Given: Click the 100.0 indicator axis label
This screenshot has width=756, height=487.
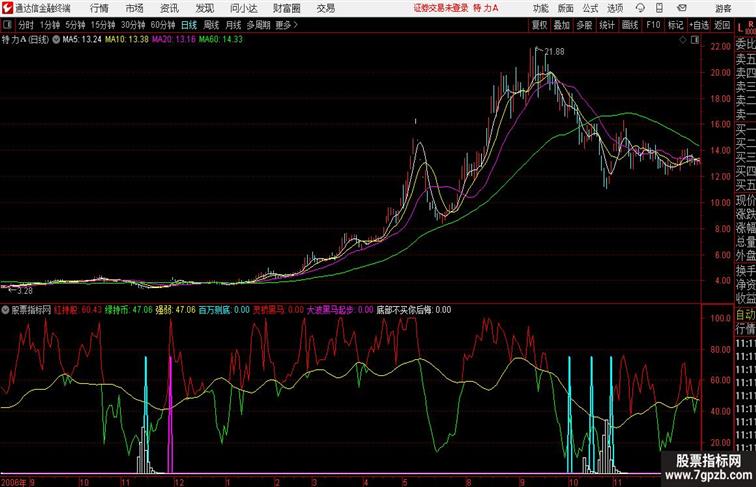Looking at the screenshot, I should click(x=721, y=318).
